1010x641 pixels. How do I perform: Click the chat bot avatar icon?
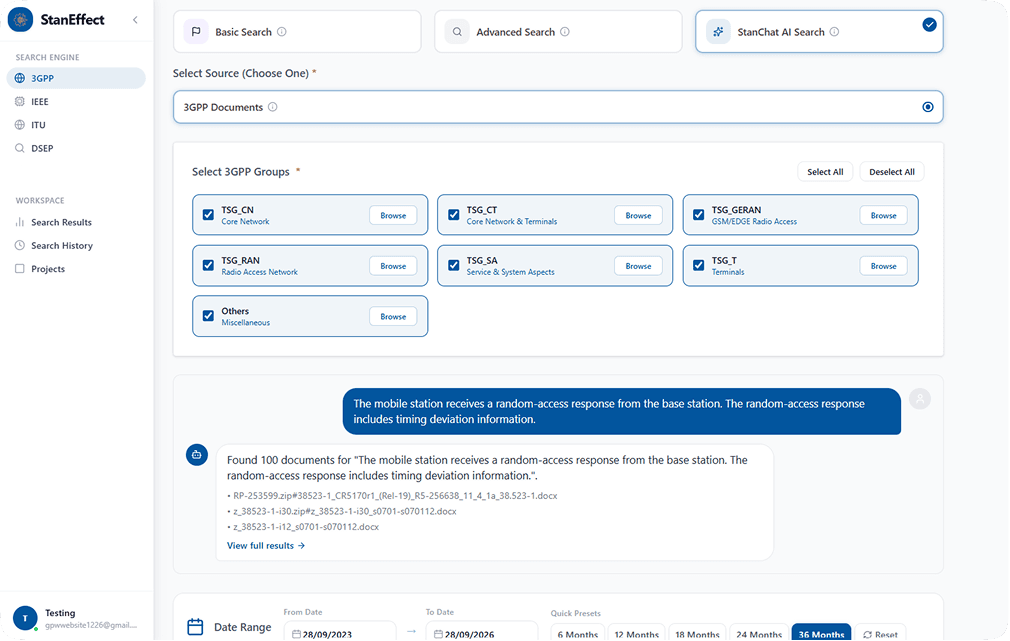pyautogui.click(x=197, y=455)
